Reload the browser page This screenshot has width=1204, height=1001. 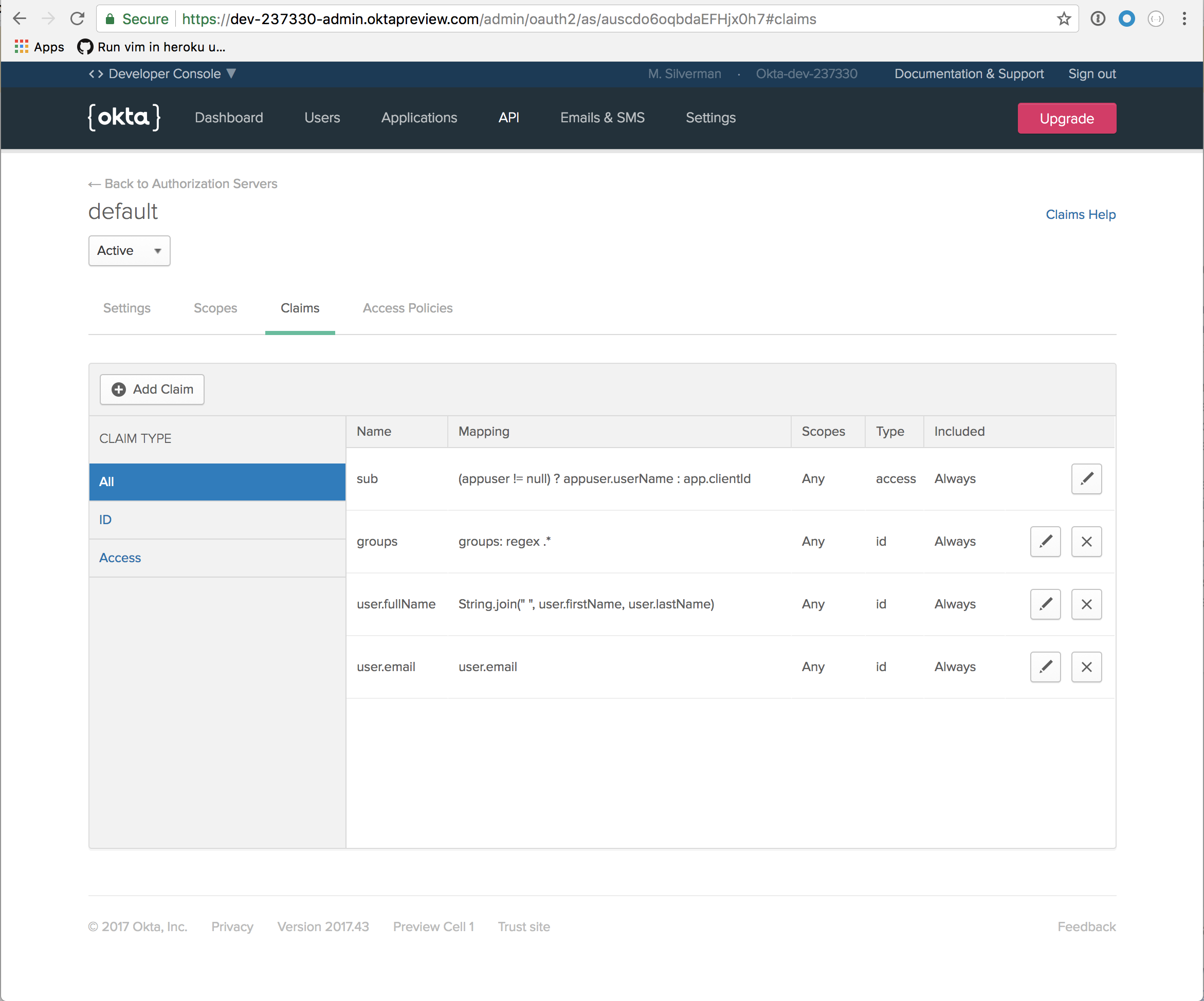pyautogui.click(x=77, y=19)
